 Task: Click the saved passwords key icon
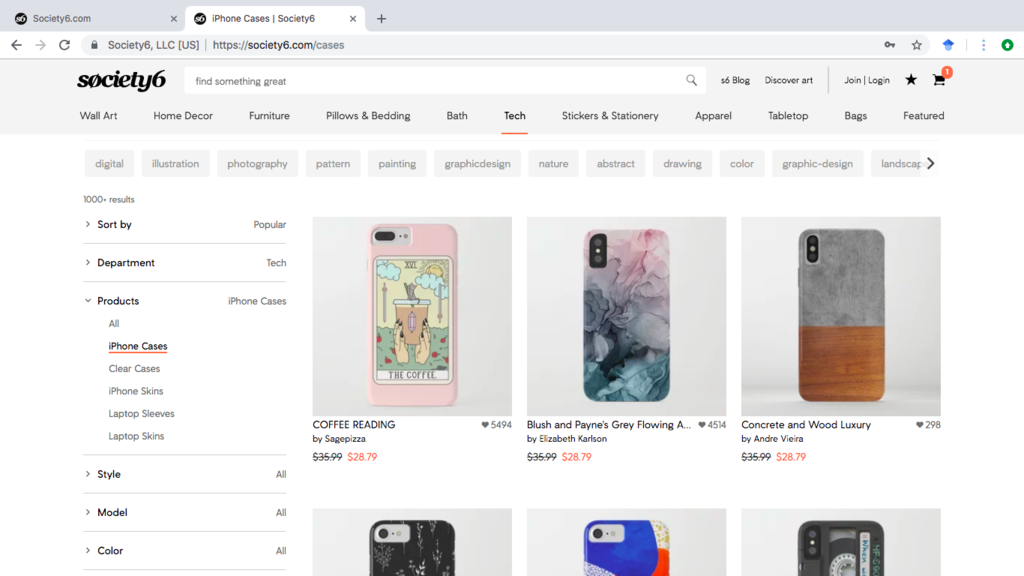coord(889,45)
